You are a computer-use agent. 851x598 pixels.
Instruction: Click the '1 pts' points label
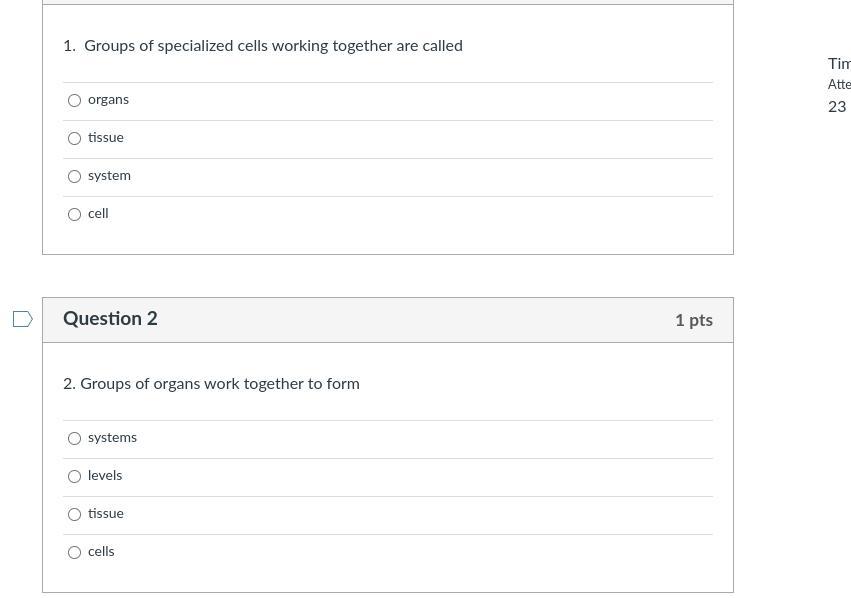tap(693, 320)
